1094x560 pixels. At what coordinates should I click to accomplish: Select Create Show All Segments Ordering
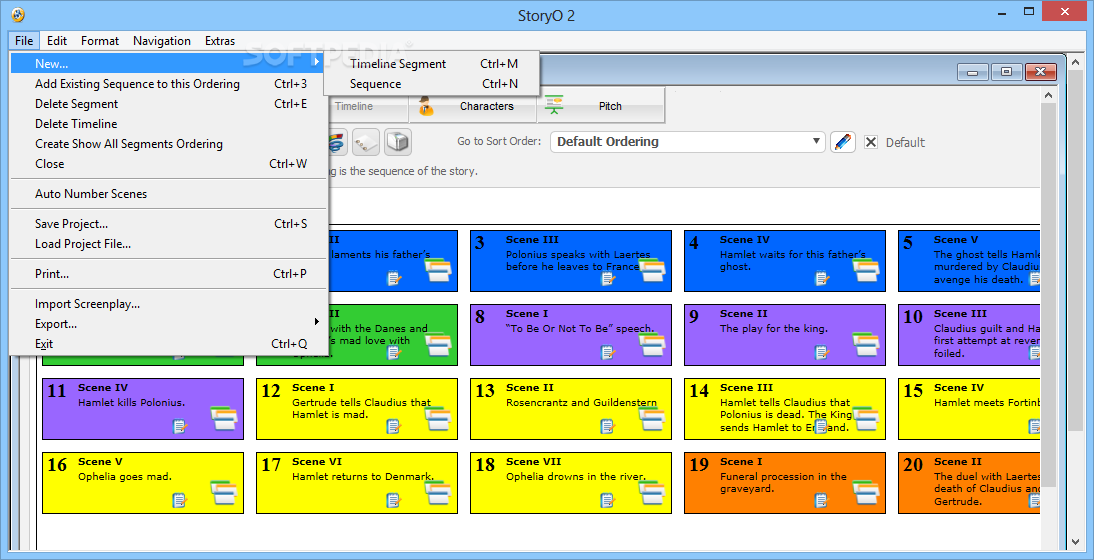(x=169, y=144)
